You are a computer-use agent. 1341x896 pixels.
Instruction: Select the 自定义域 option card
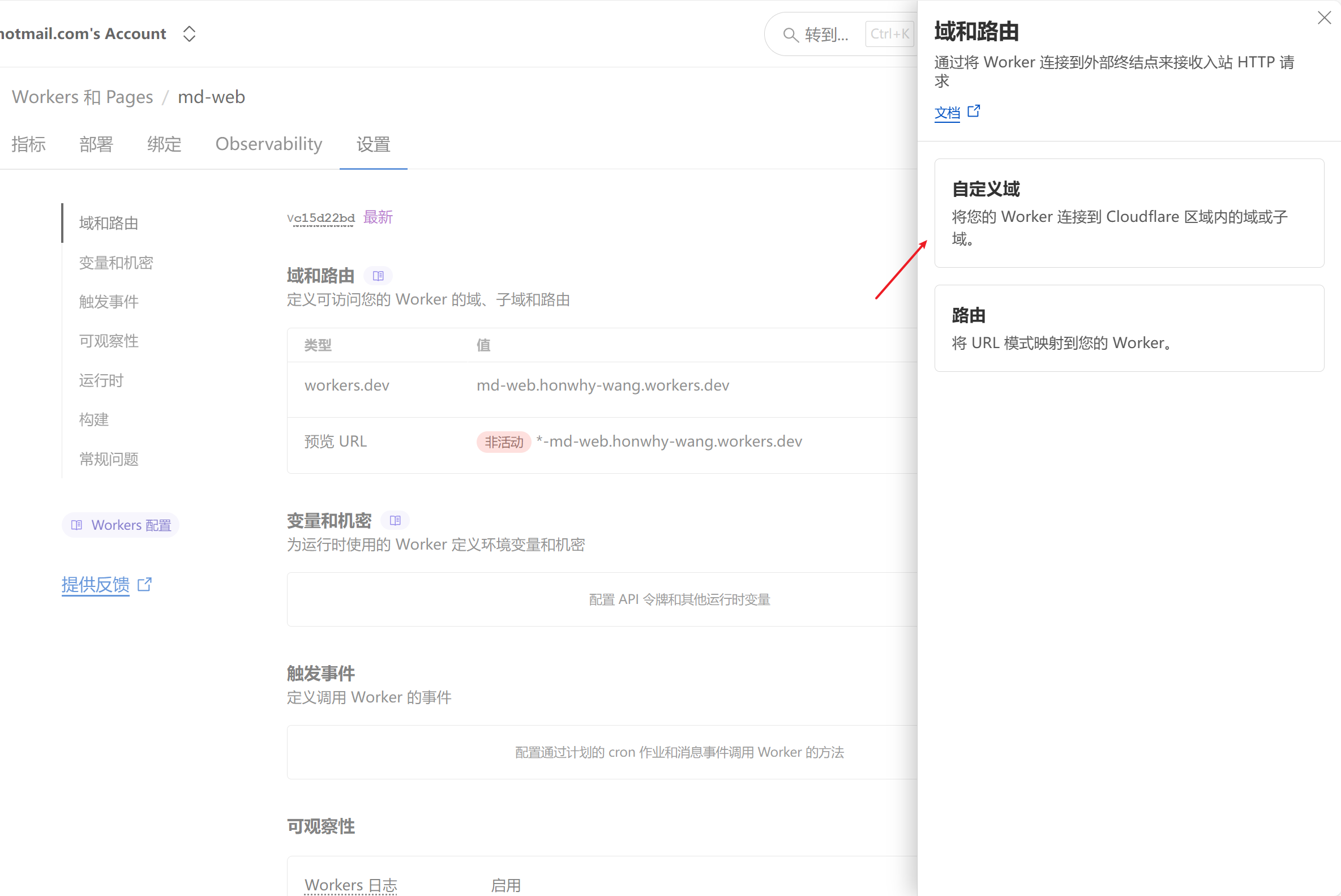click(1129, 213)
